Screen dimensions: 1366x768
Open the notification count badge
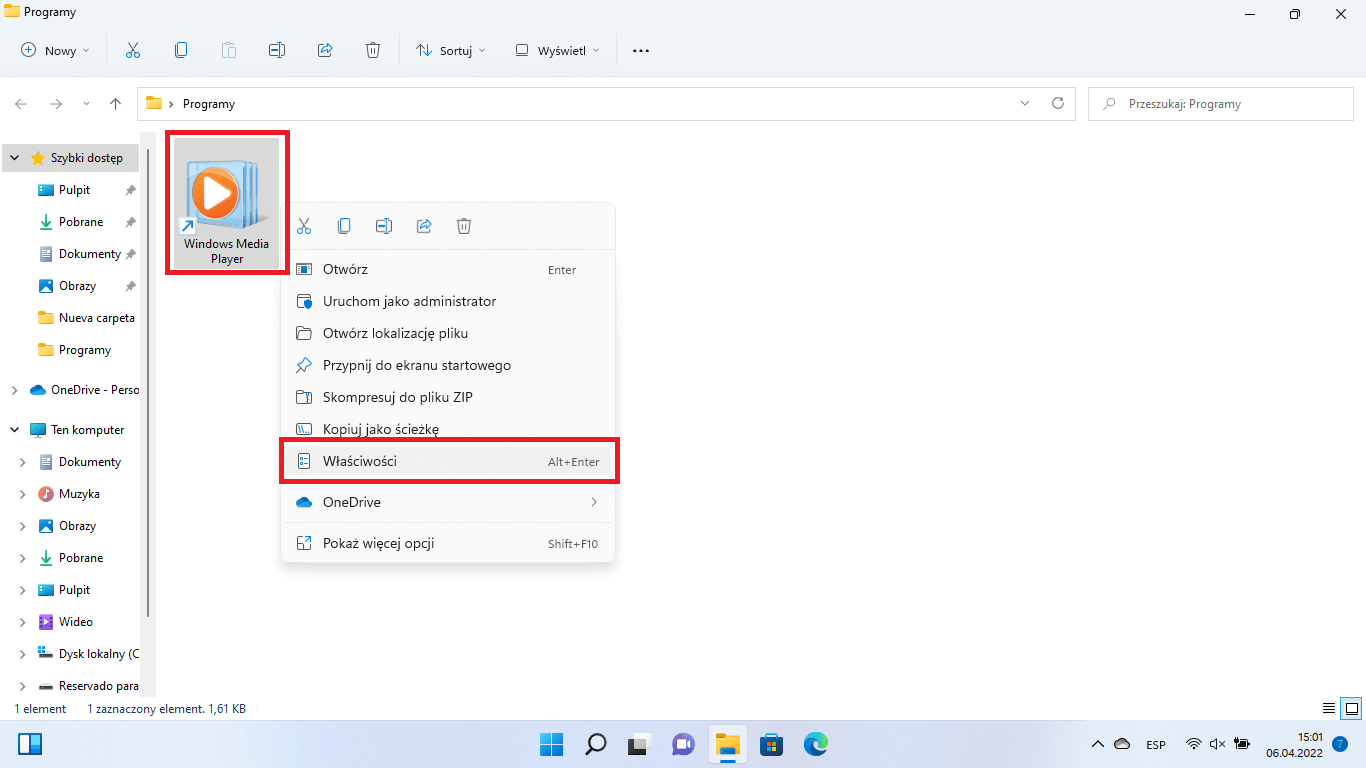pyautogui.click(x=1340, y=744)
